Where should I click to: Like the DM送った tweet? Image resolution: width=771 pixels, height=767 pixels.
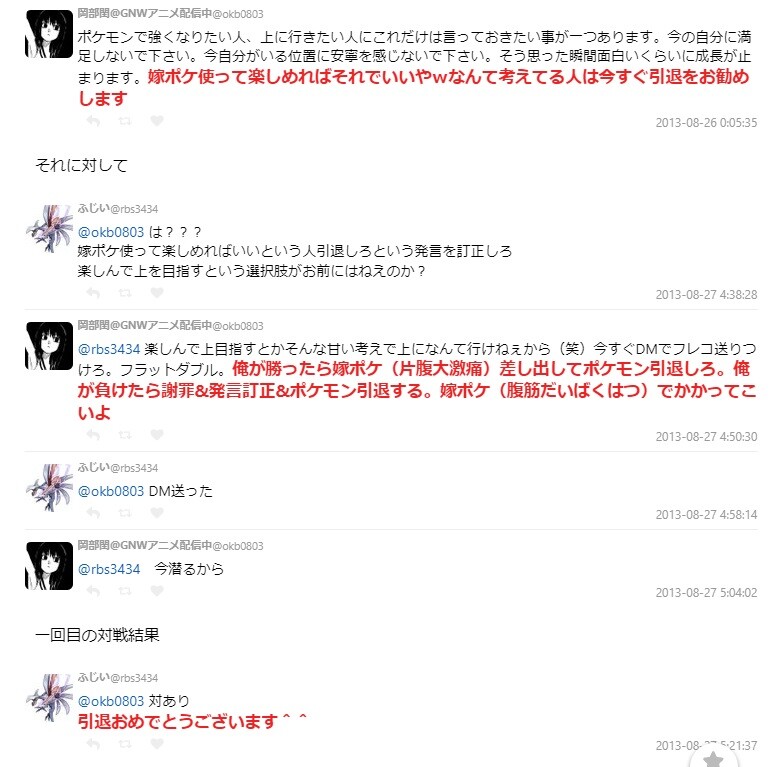coord(157,512)
